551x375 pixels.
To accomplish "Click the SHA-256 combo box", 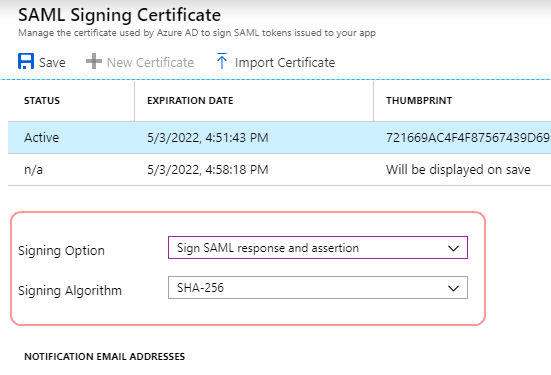I will [318, 288].
